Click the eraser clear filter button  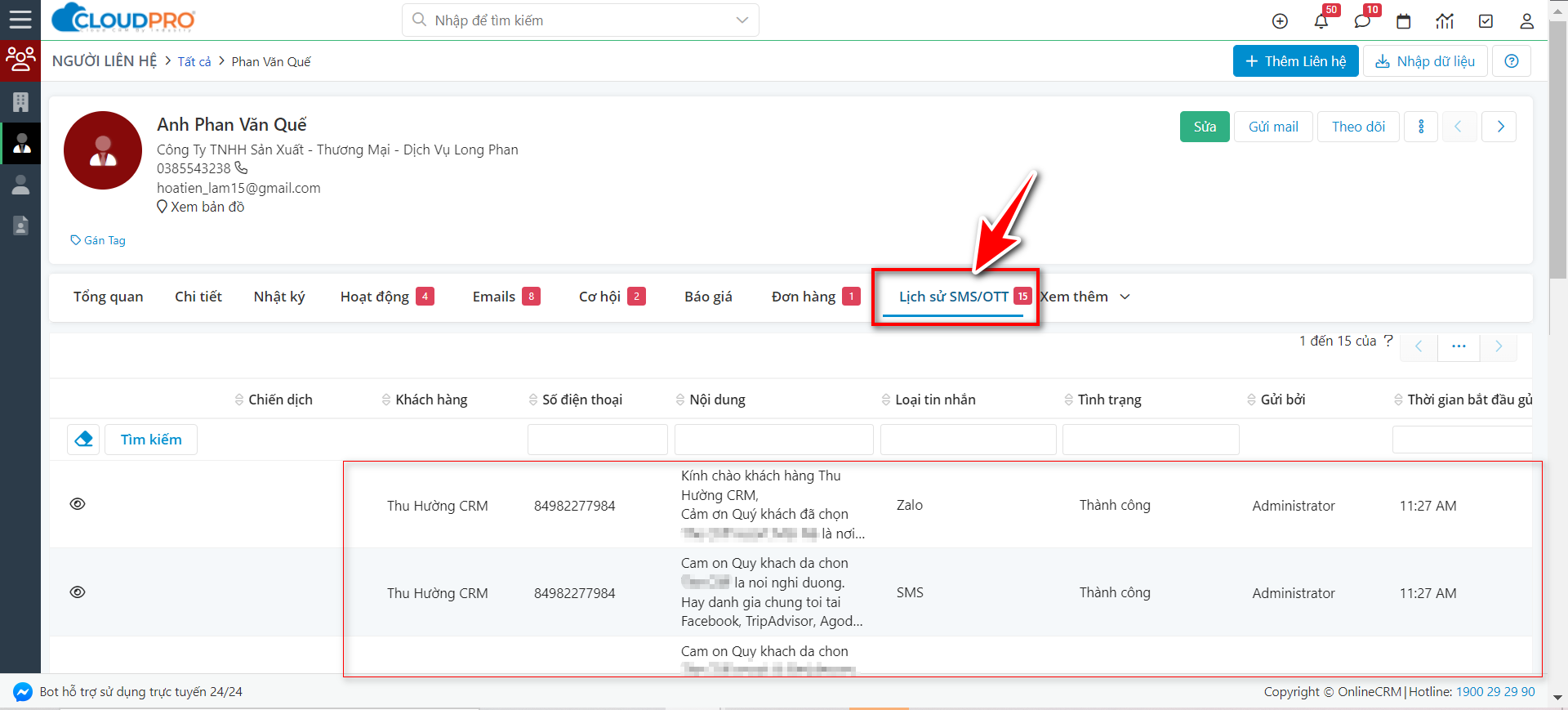pos(83,440)
